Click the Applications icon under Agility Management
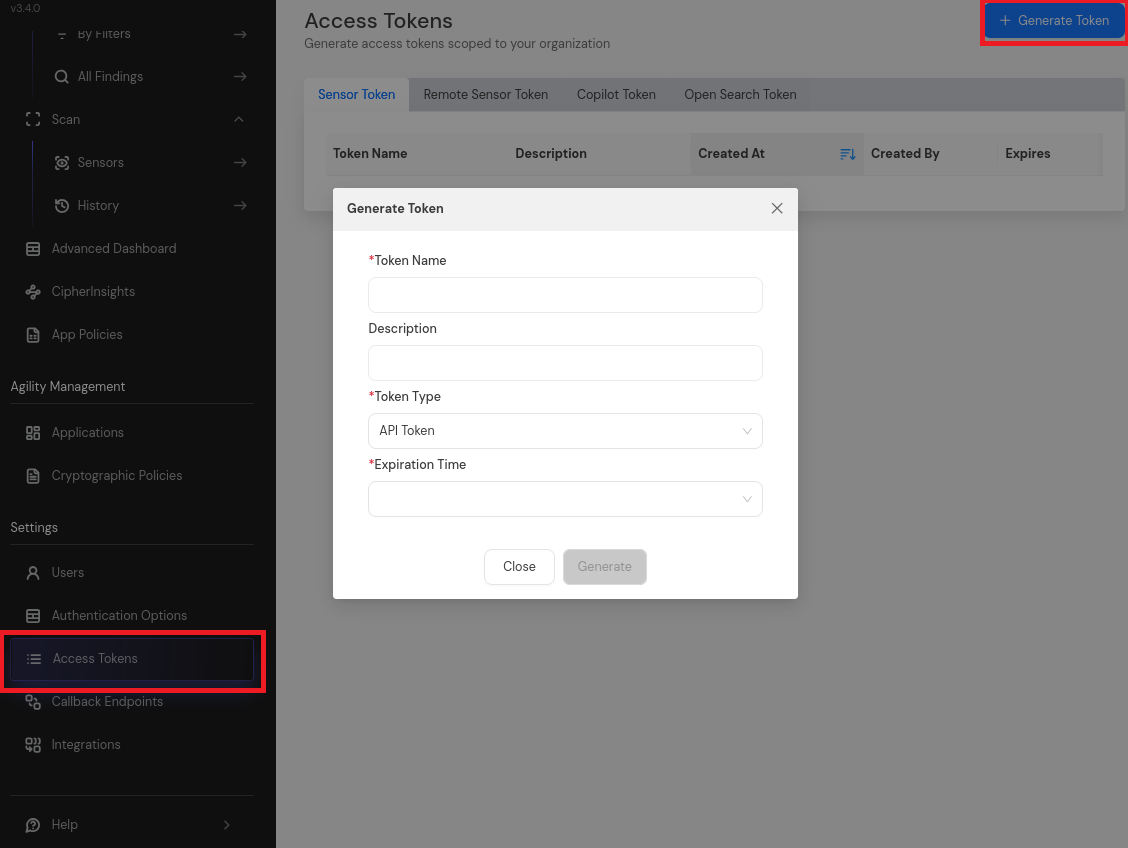 (33, 432)
